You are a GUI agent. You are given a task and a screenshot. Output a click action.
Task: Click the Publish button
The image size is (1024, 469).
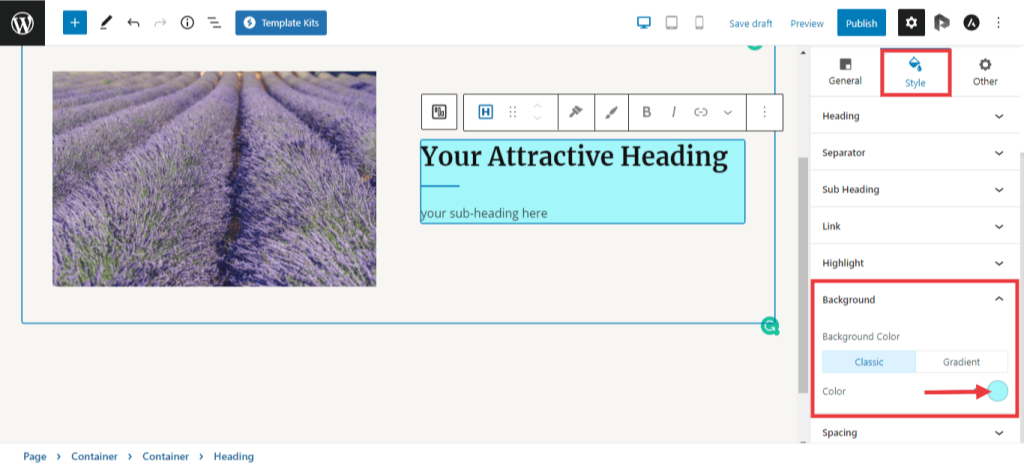point(861,23)
